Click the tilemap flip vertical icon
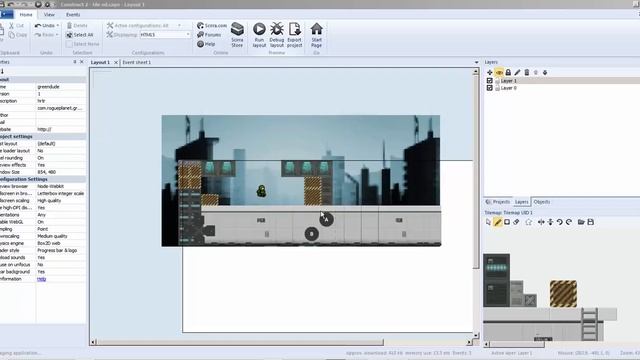The width and height of the screenshot is (640, 360). 550,222
